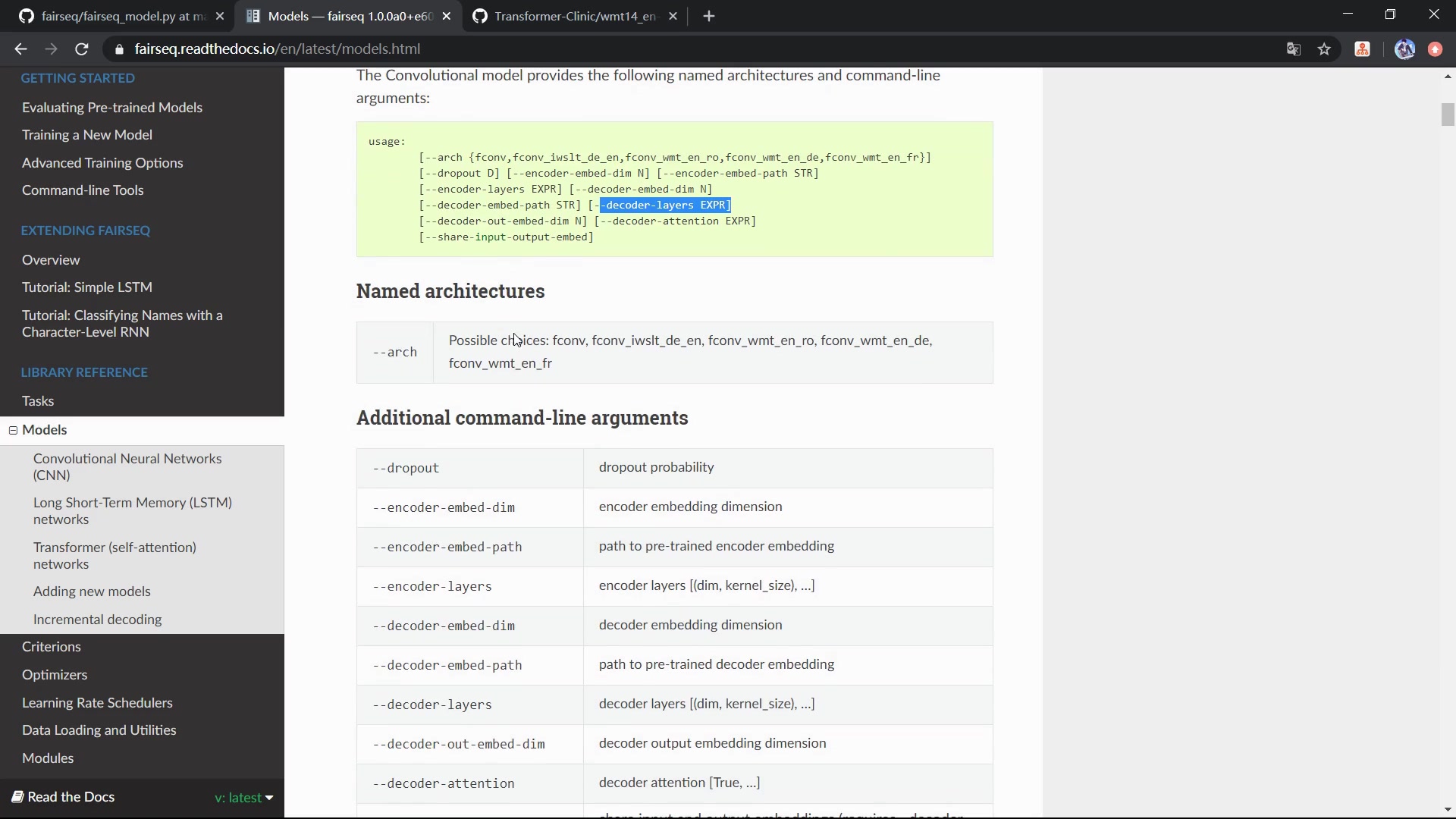Open the Chrome profile avatar menu
The height and width of the screenshot is (819, 1456).
click(1404, 49)
